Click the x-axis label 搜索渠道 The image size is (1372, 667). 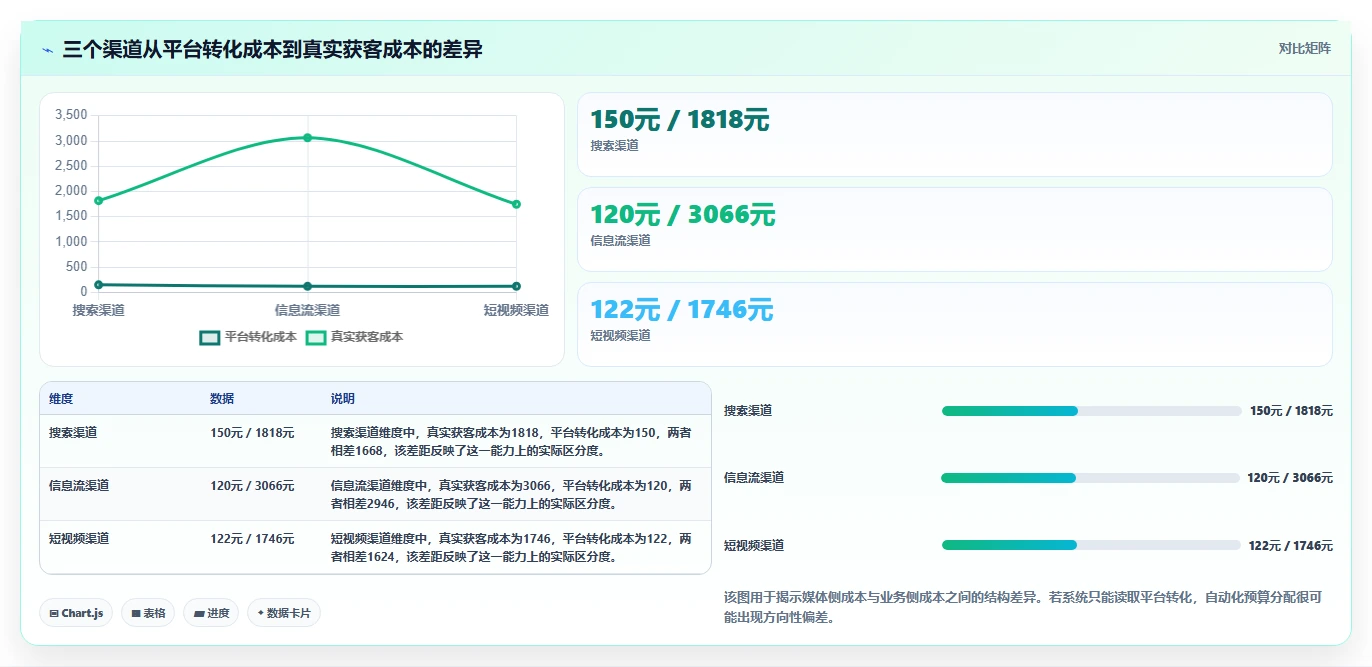click(99, 311)
